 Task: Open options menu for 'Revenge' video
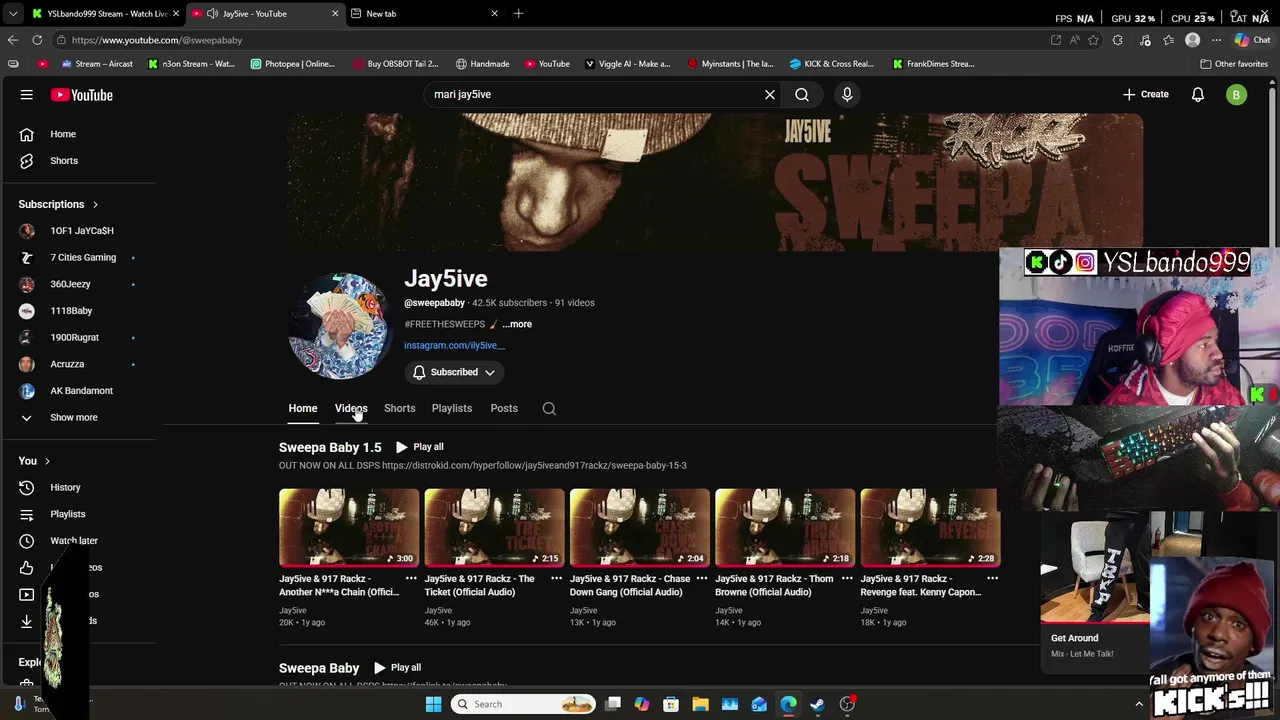tap(992, 579)
